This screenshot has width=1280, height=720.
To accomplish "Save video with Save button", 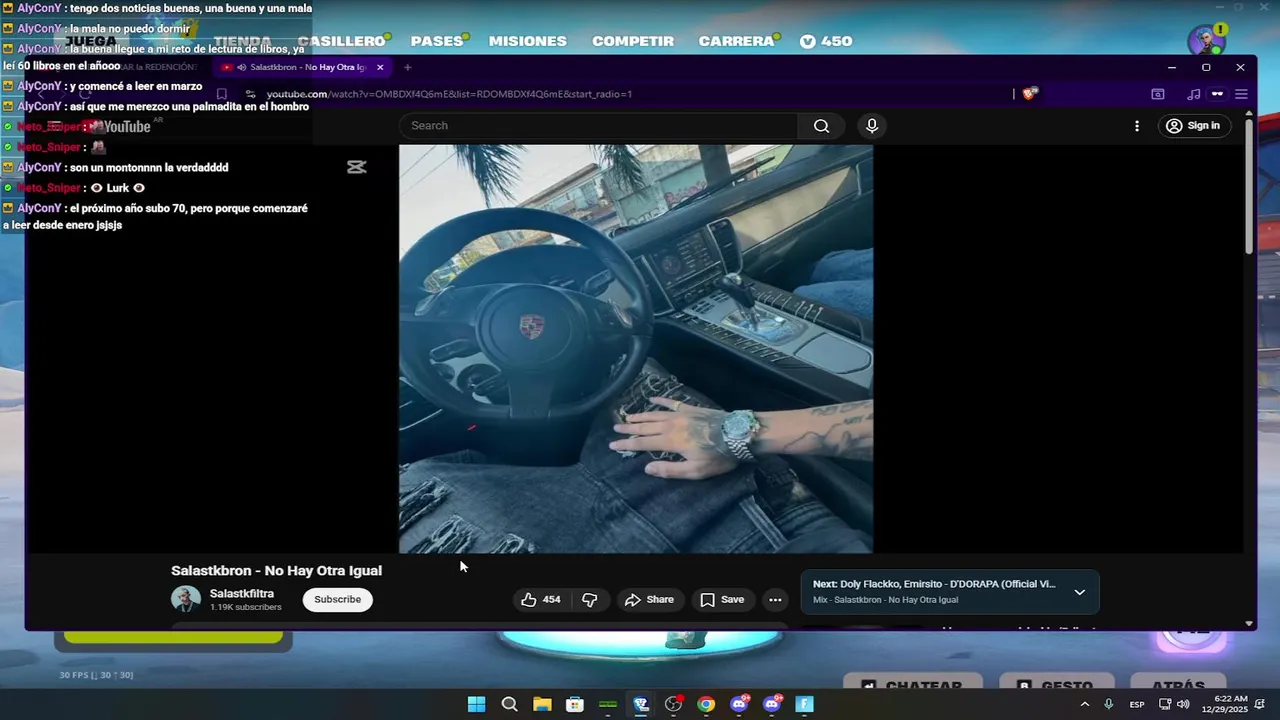I will 722,600.
